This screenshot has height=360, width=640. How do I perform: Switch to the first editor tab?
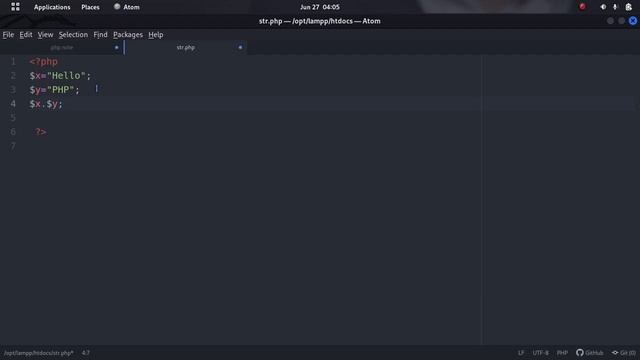pyautogui.click(x=62, y=47)
